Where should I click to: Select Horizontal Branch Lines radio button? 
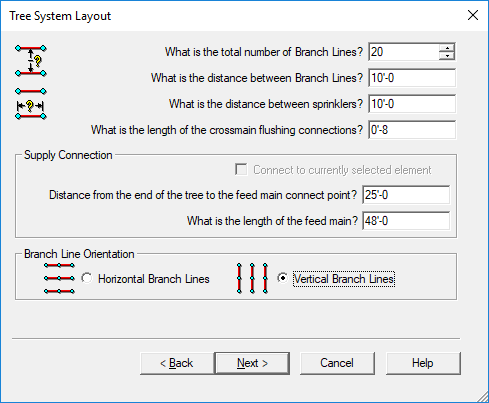(x=87, y=278)
